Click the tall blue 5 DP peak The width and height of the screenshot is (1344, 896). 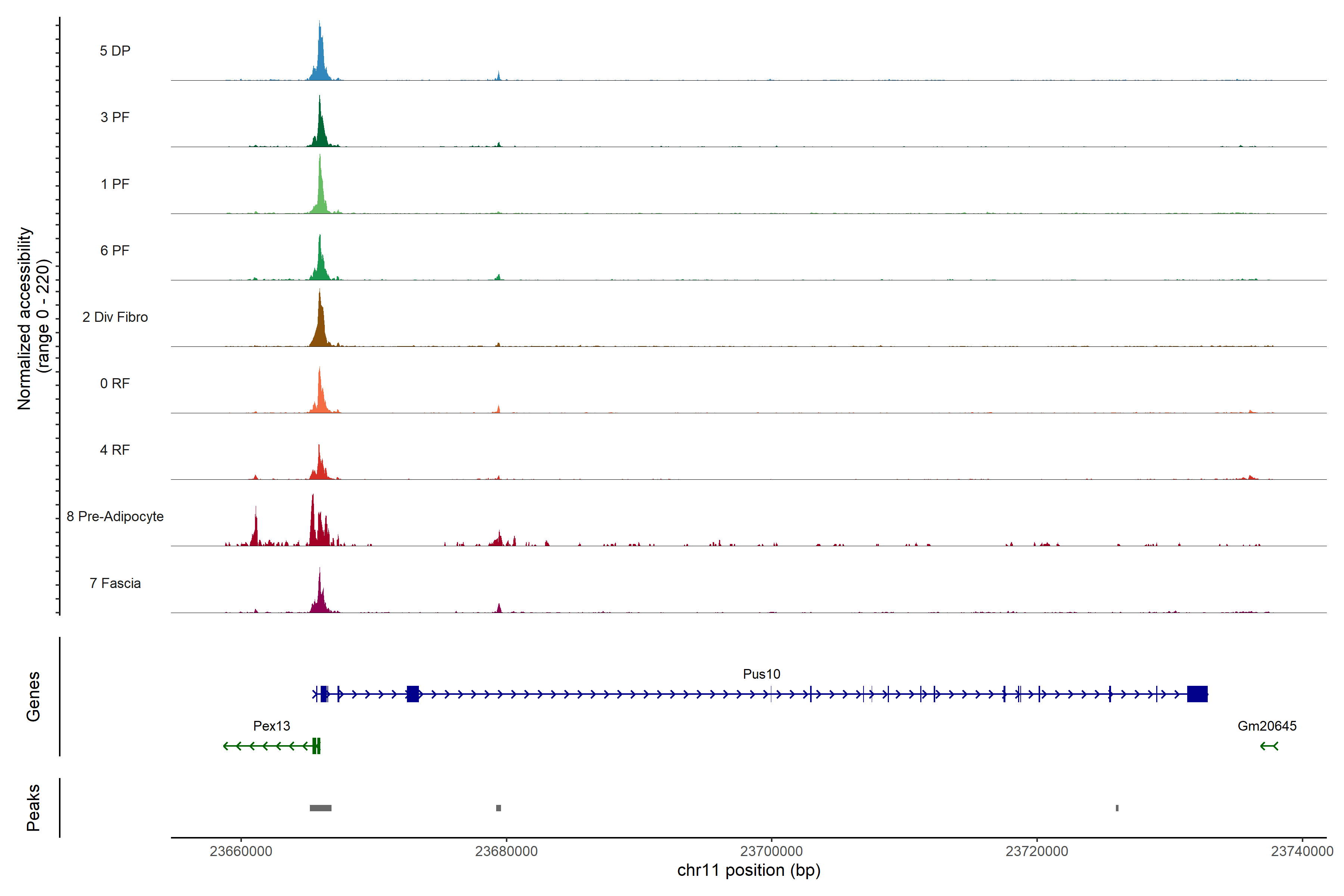coord(320,57)
